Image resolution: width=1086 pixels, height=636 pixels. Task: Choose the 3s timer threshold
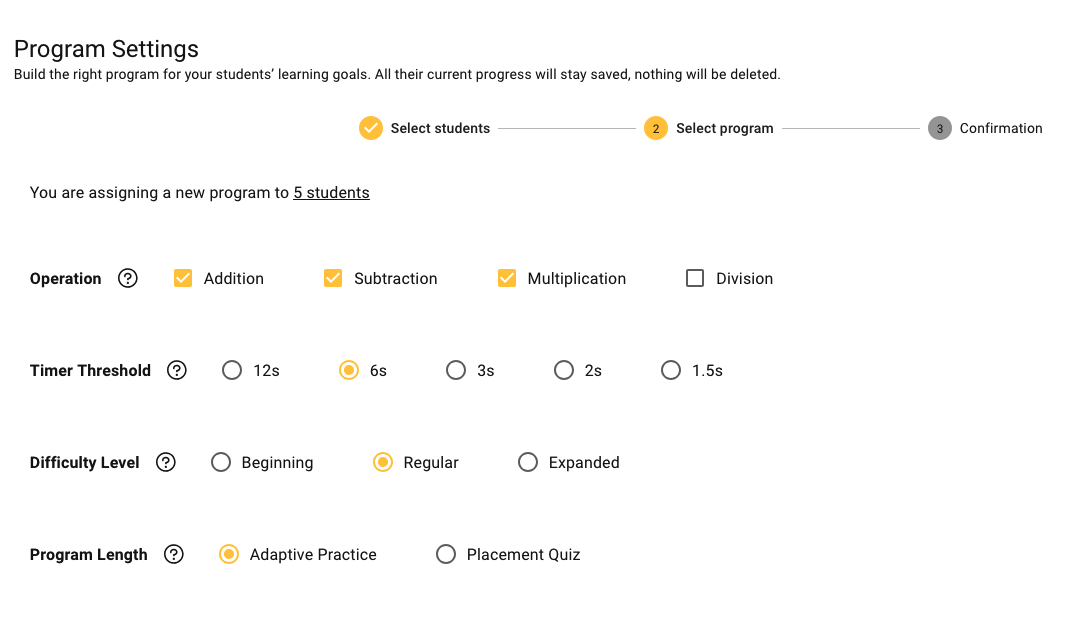456,371
